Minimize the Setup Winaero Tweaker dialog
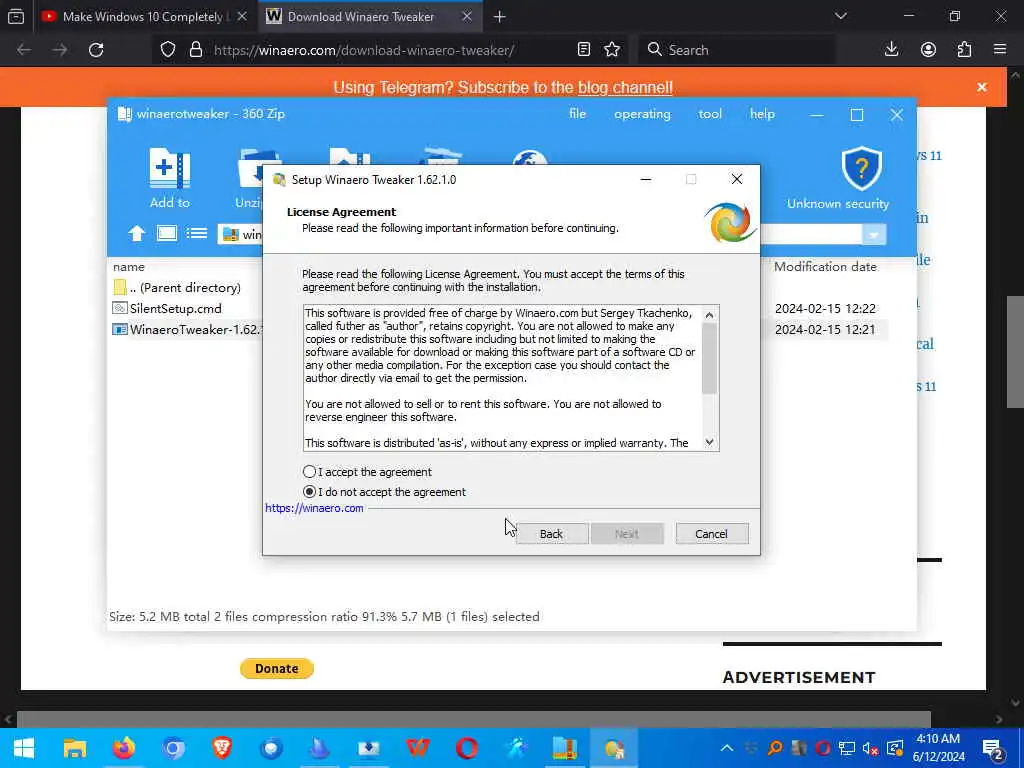The height and width of the screenshot is (768, 1024). (646, 179)
